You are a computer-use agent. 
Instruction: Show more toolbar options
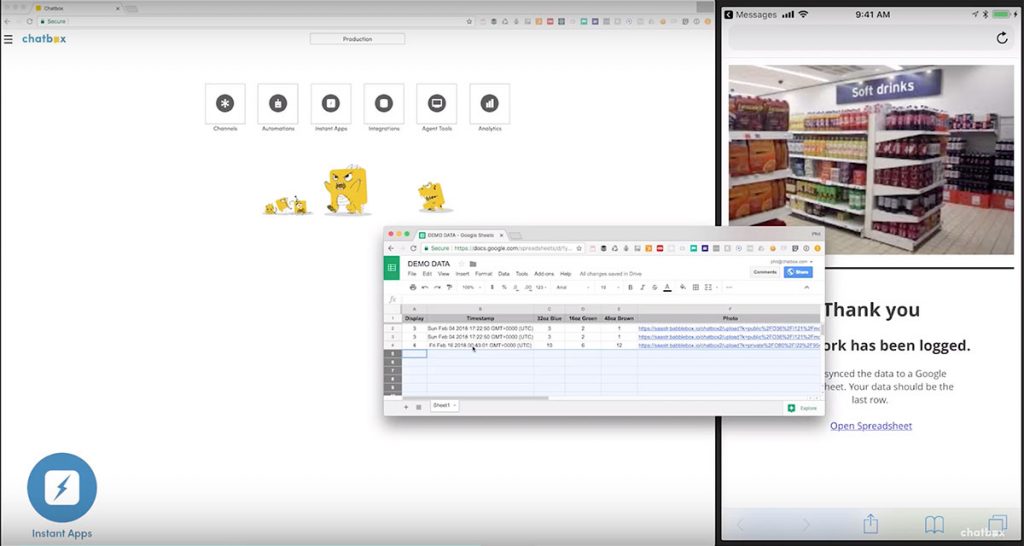729,287
